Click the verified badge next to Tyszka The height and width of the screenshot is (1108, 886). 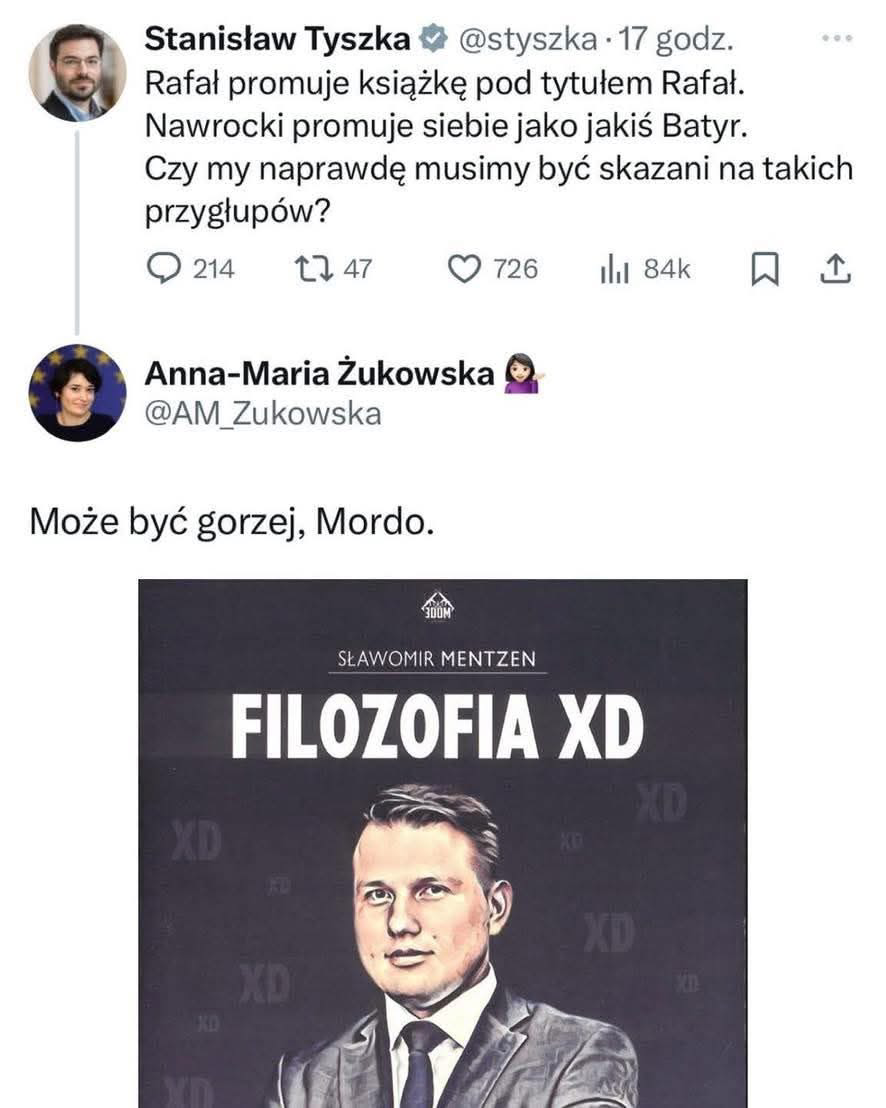432,39
